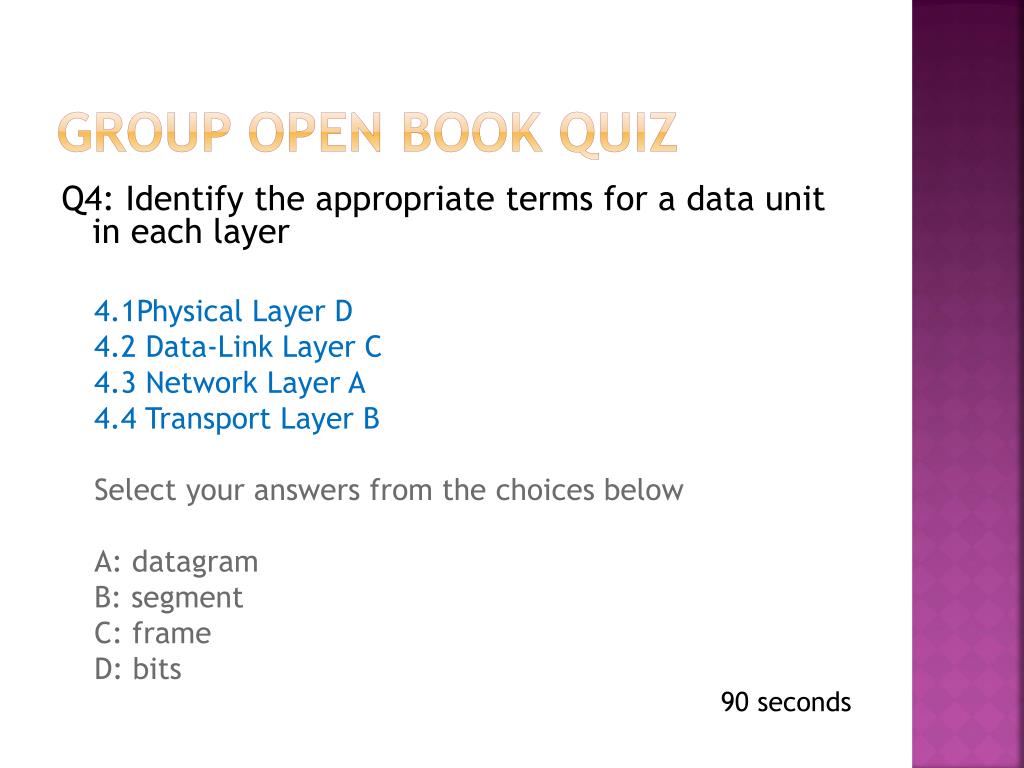The image size is (1024, 768).
Task: Click the 90 seconds timer label
Action: pos(786,703)
